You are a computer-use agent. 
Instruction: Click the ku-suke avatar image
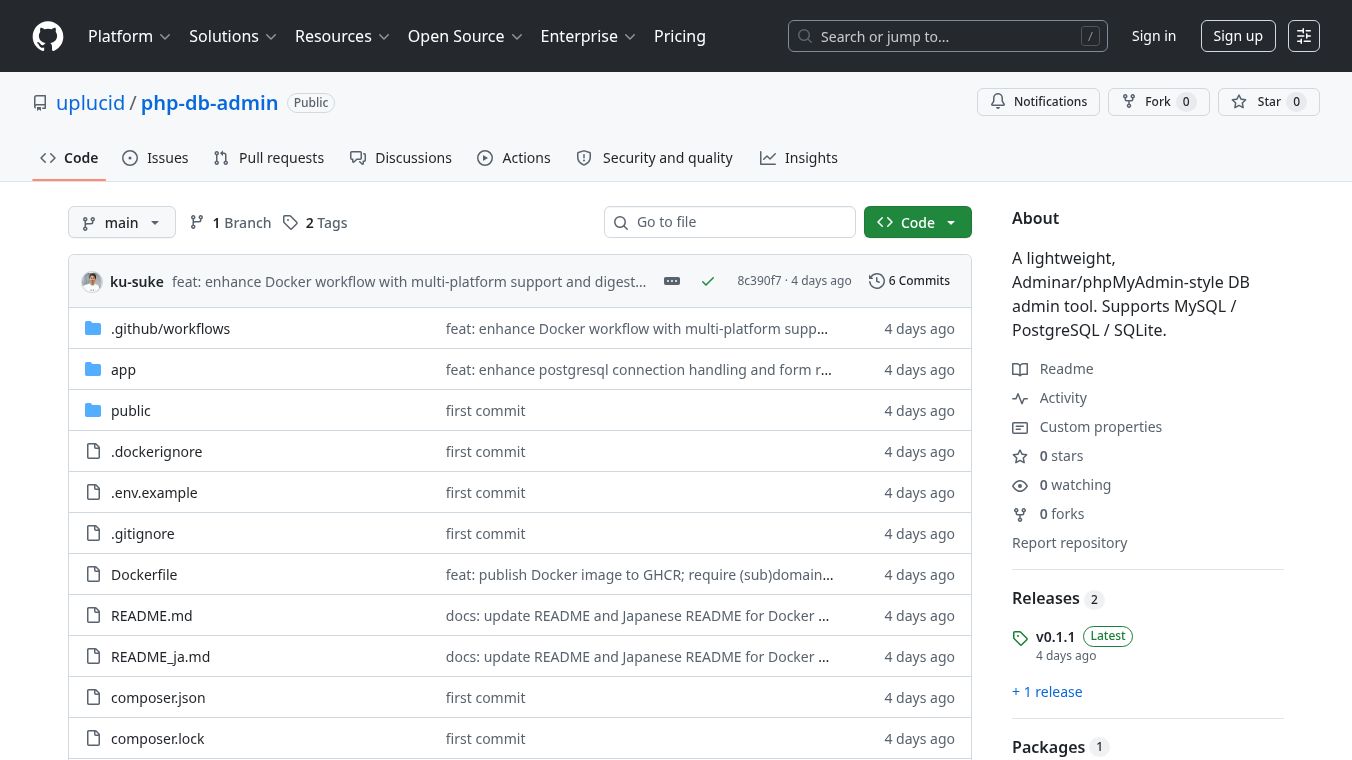pyautogui.click(x=92, y=281)
